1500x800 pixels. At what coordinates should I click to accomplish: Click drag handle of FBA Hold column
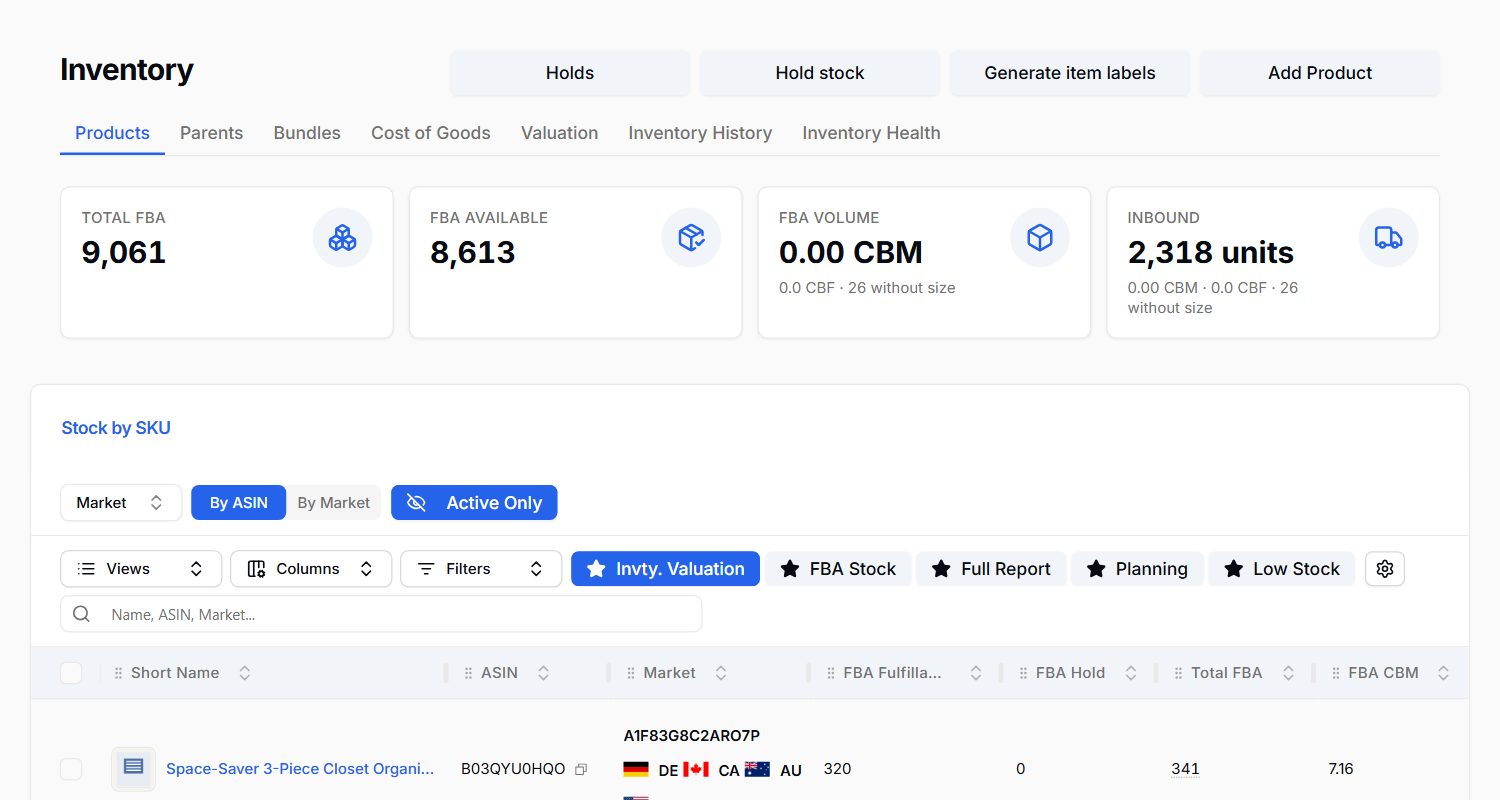click(x=1023, y=673)
